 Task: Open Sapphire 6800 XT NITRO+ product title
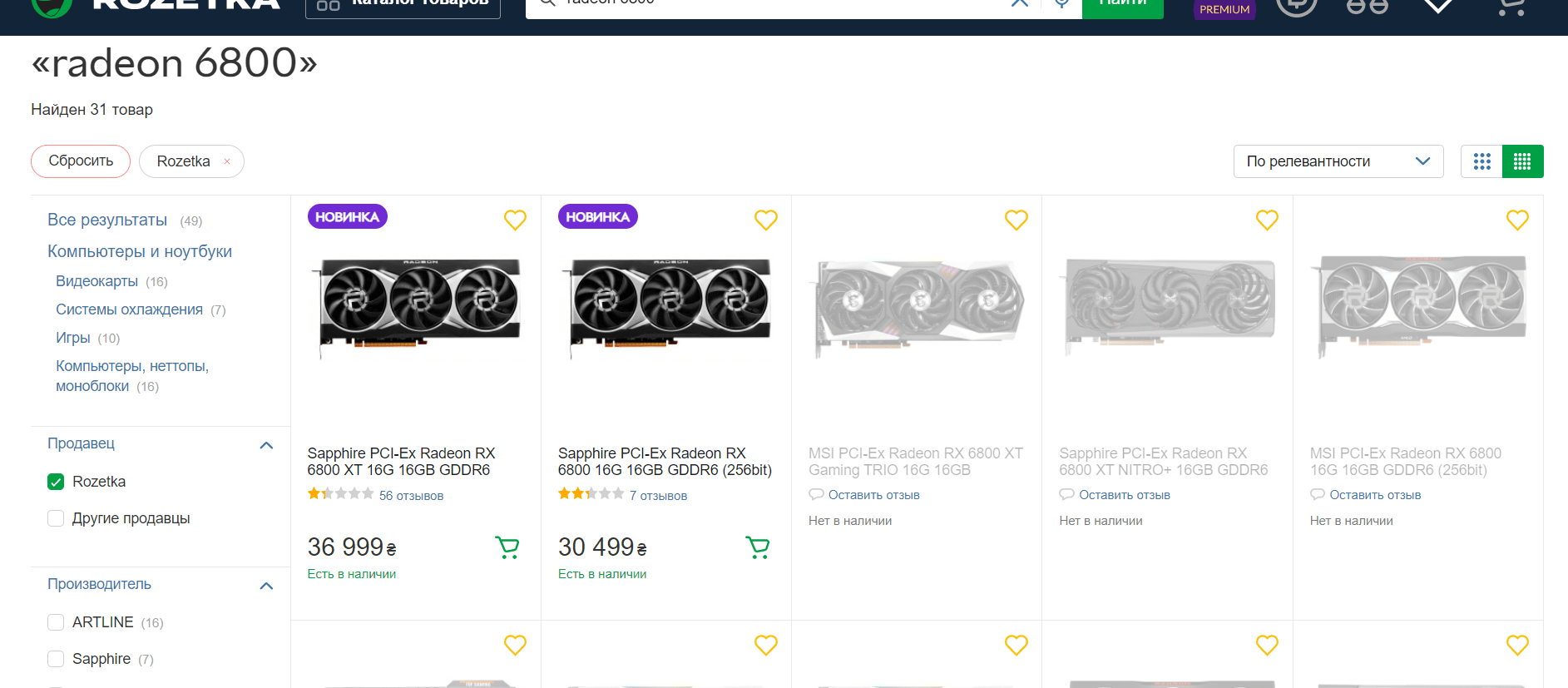coord(1163,462)
